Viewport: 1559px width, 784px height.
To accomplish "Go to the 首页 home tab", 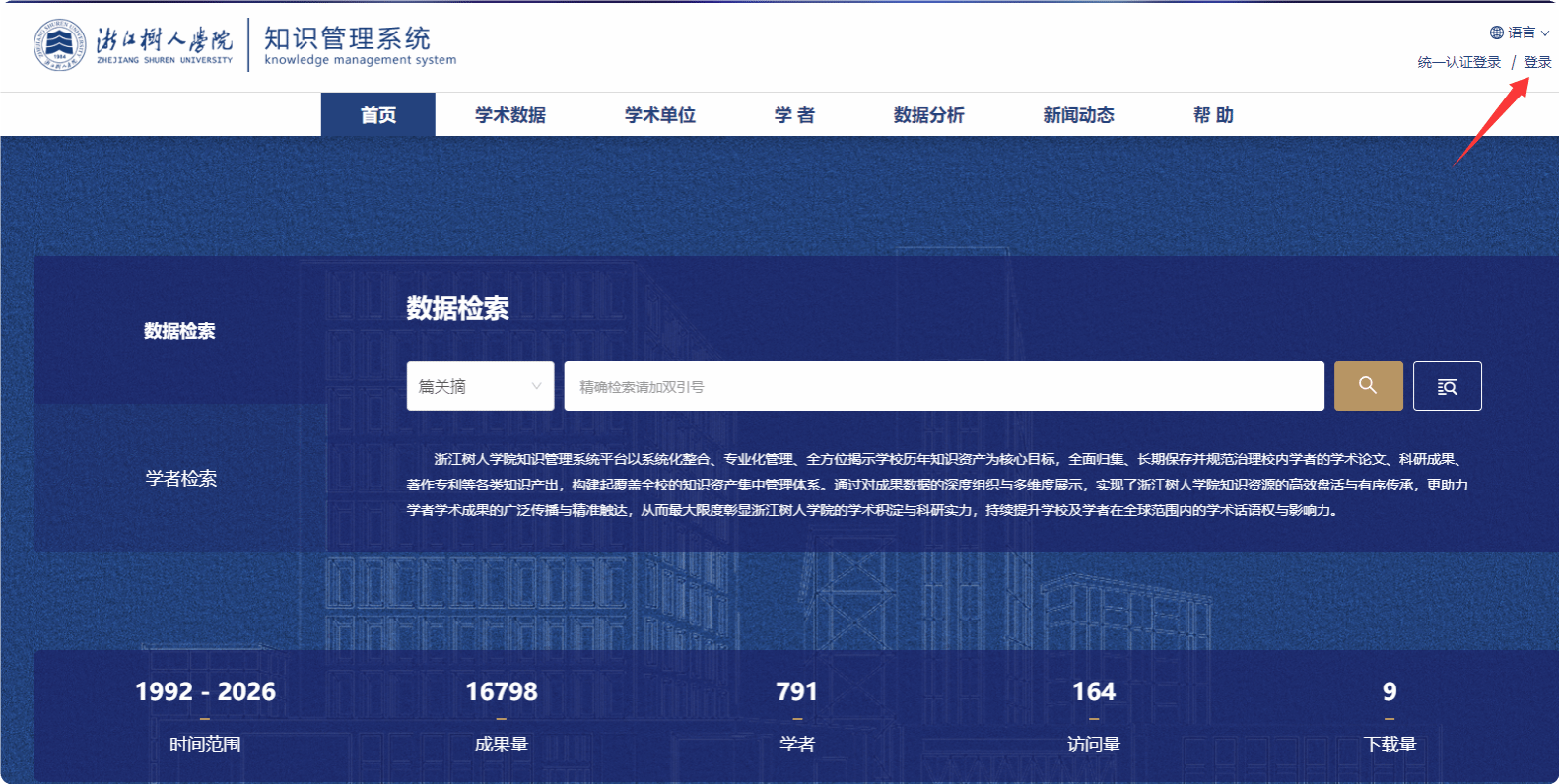I will (x=378, y=115).
